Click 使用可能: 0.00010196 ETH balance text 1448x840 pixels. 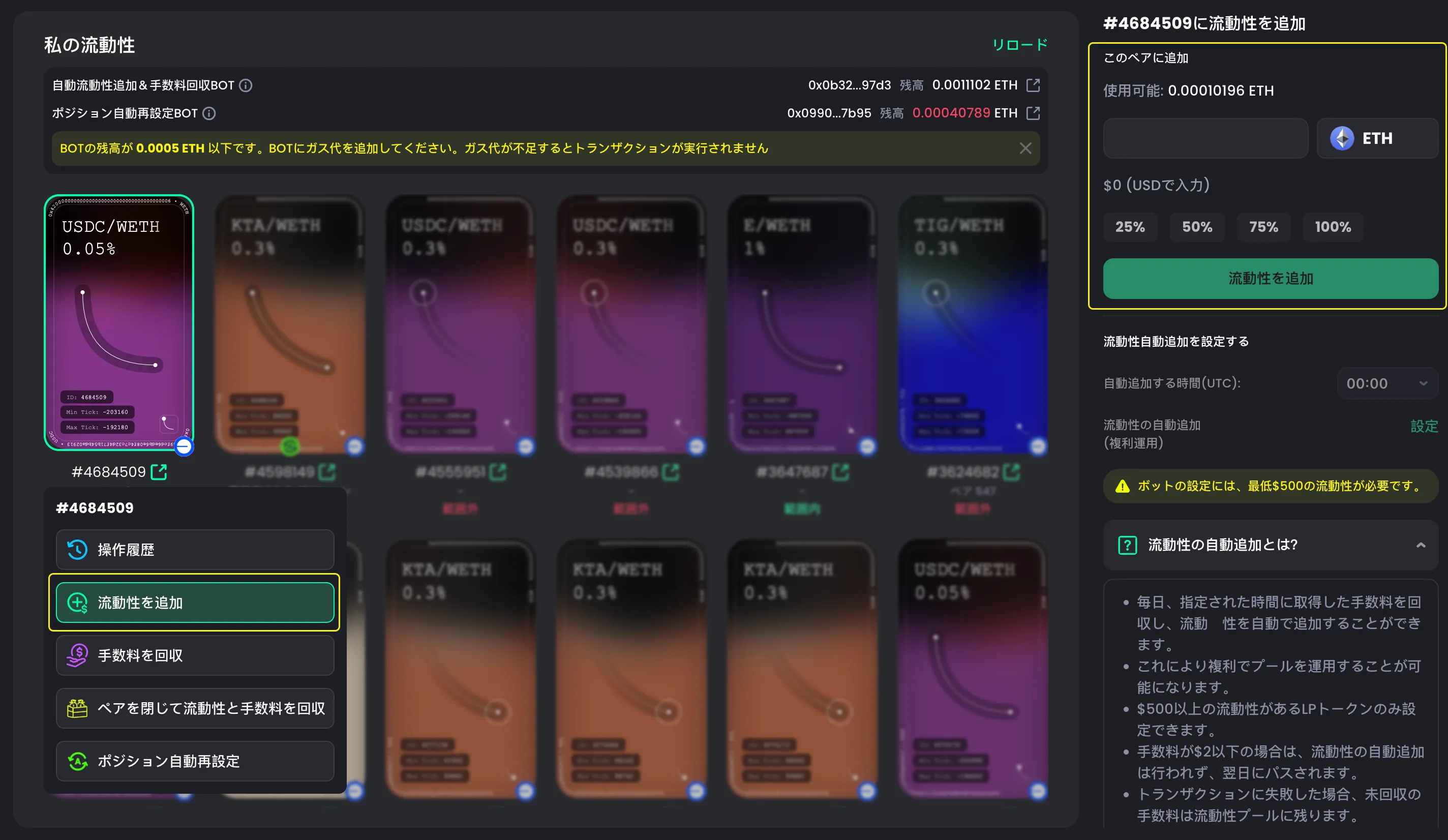click(x=1188, y=91)
